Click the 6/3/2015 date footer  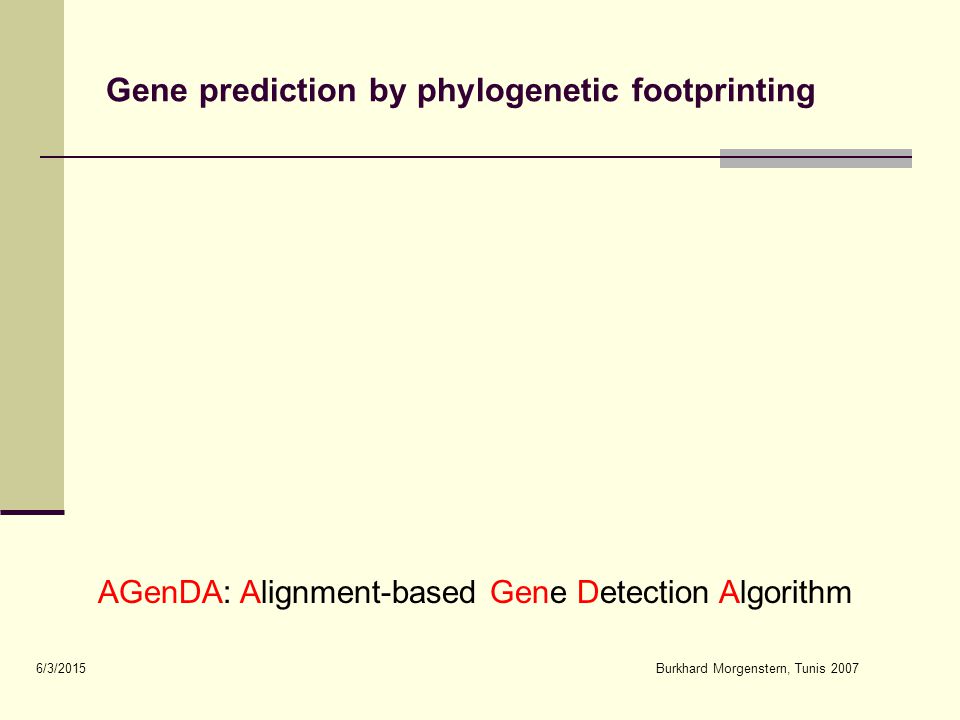point(61,669)
